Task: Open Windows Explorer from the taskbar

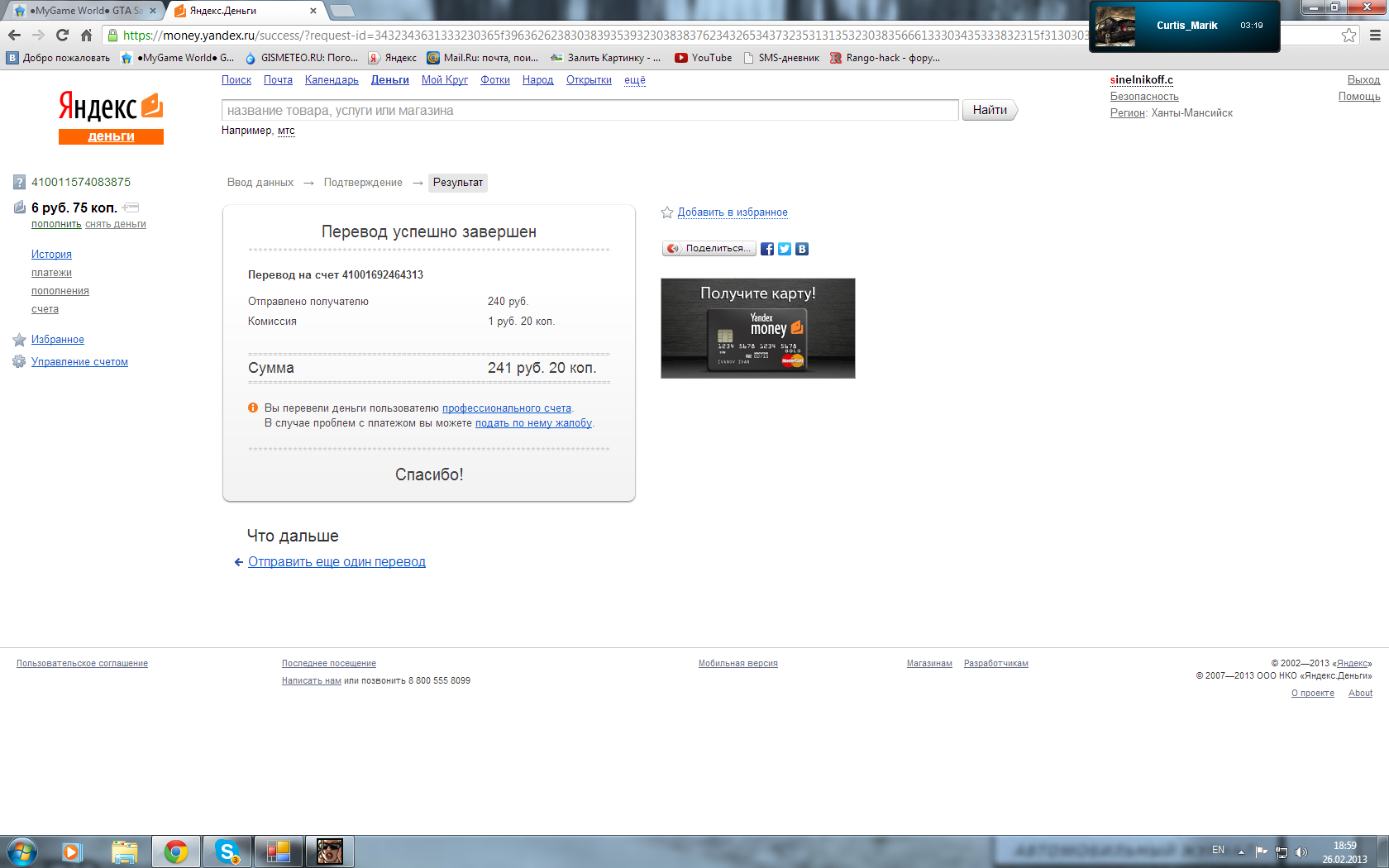Action: pyautogui.click(x=125, y=851)
